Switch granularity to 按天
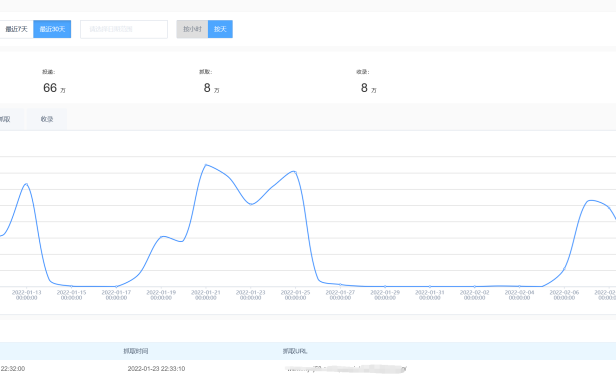Screen dimensions: 616x380 click(x=220, y=29)
